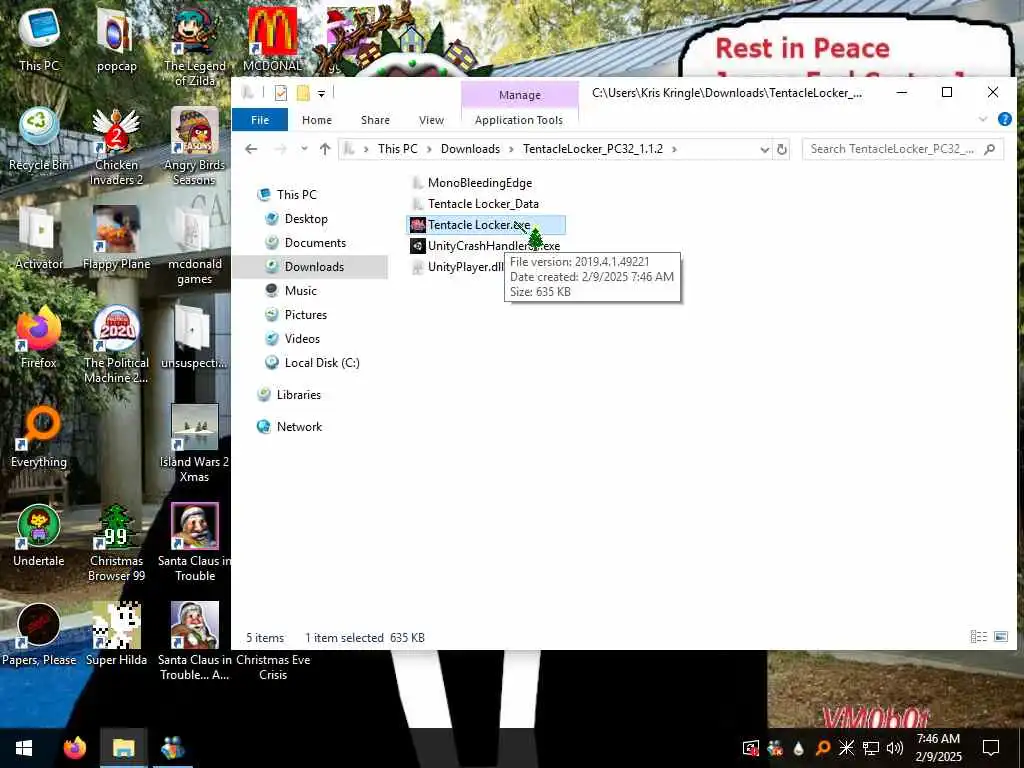Image resolution: width=1024 pixels, height=768 pixels.
Task: Switch to details view layout
Action: tap(978, 637)
